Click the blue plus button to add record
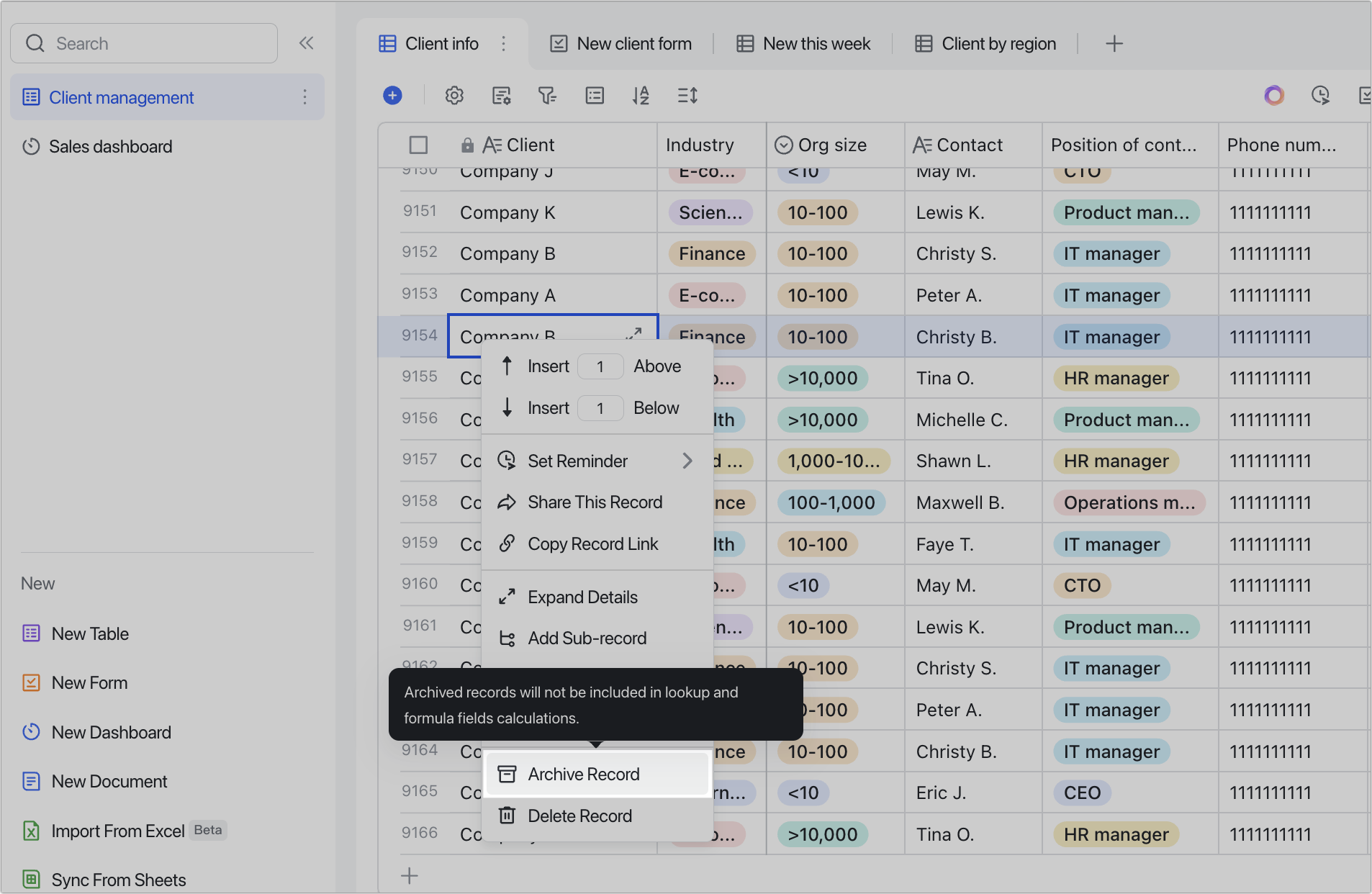Screen dimensions: 1372x894 (x=392, y=95)
